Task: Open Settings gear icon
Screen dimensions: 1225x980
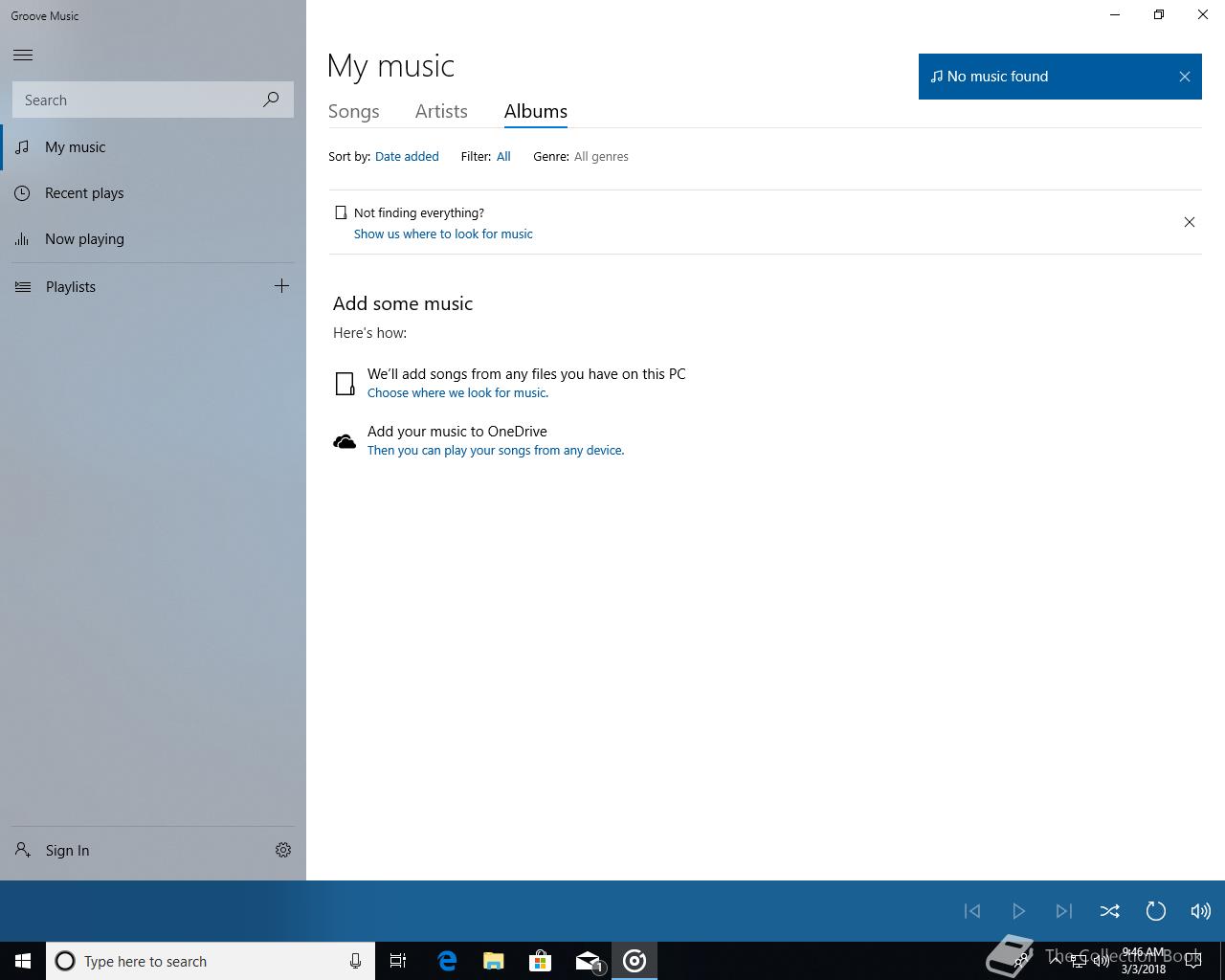Action: pyautogui.click(x=283, y=850)
